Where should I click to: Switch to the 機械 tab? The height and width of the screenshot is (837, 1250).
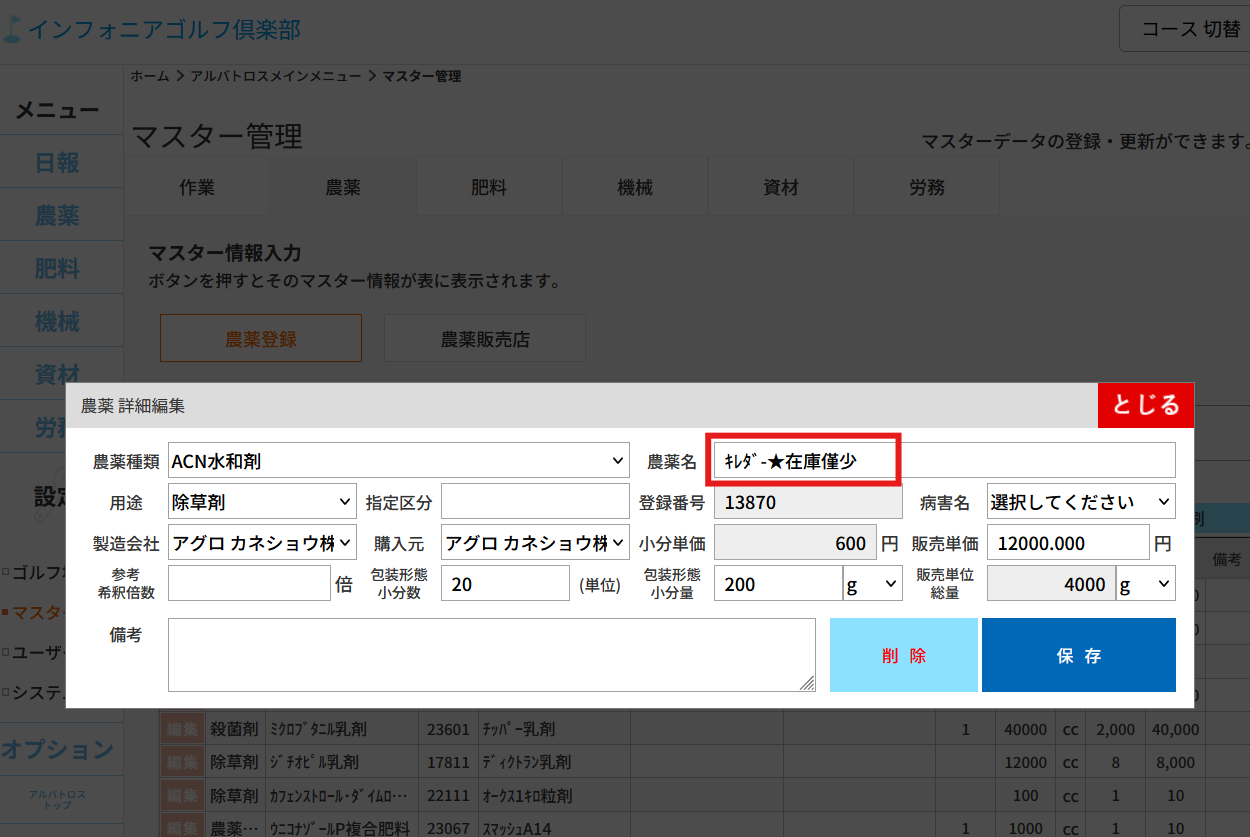[635, 187]
